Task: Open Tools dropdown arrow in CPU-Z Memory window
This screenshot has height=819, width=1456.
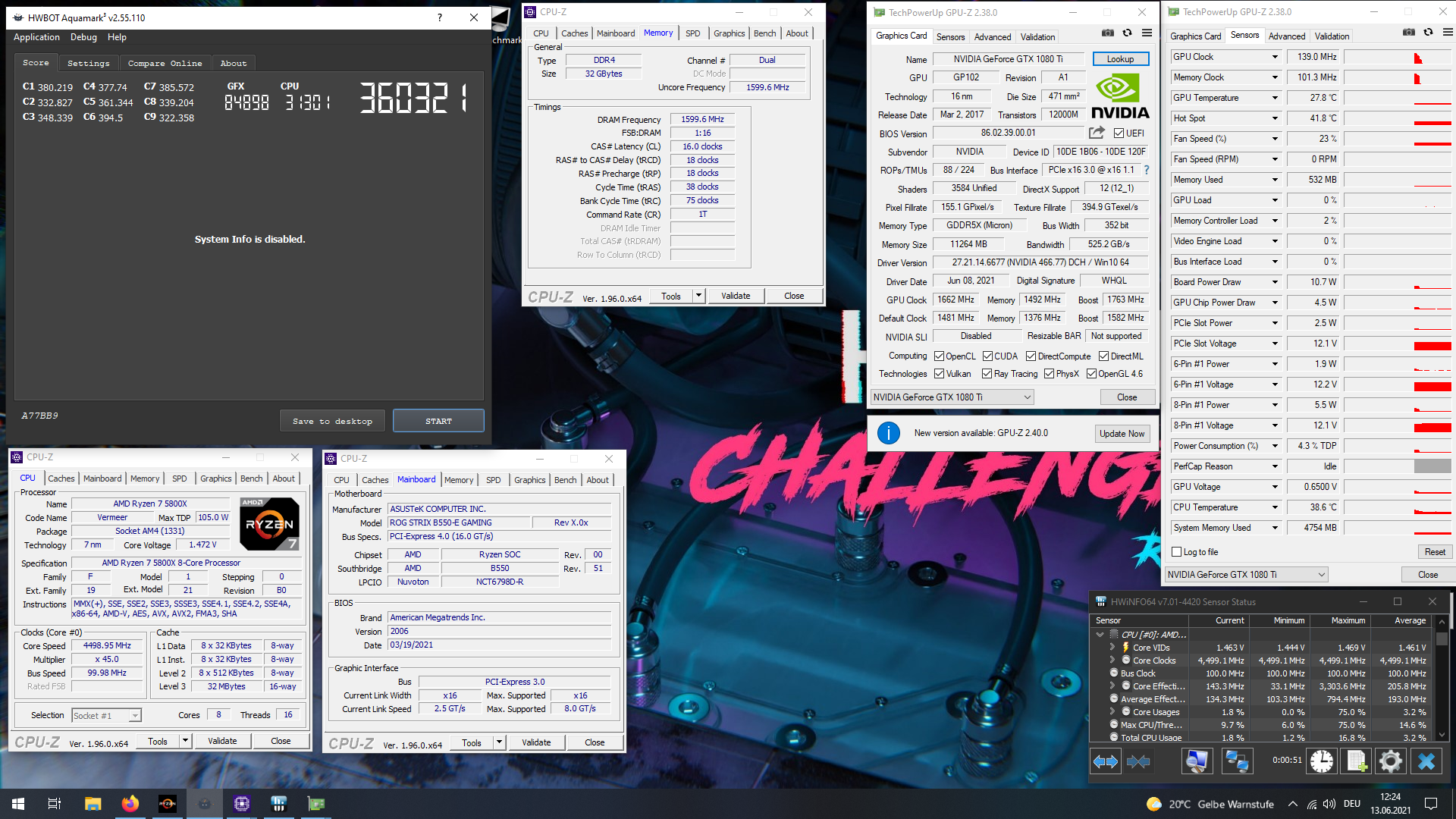Action: pos(698,296)
